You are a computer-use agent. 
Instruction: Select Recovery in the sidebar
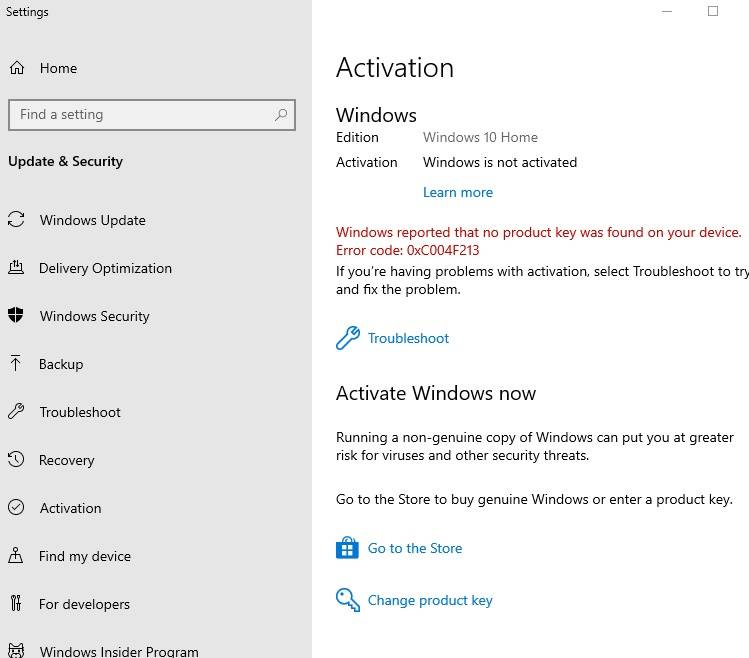coord(67,460)
